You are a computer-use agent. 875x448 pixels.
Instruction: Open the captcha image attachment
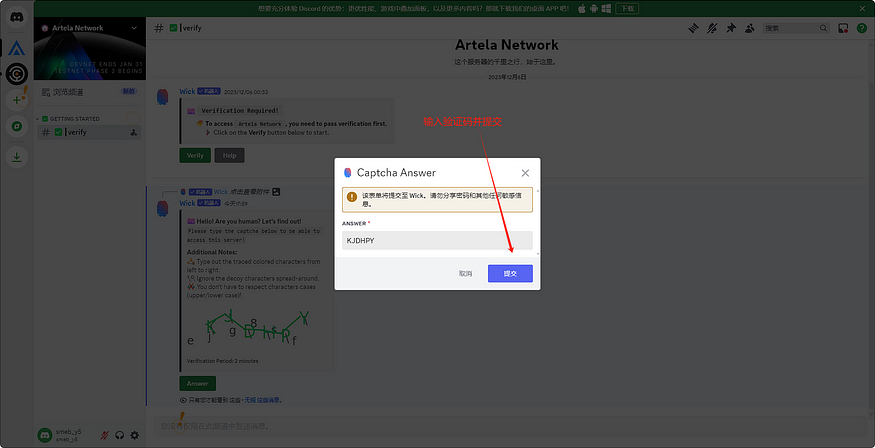[249, 328]
